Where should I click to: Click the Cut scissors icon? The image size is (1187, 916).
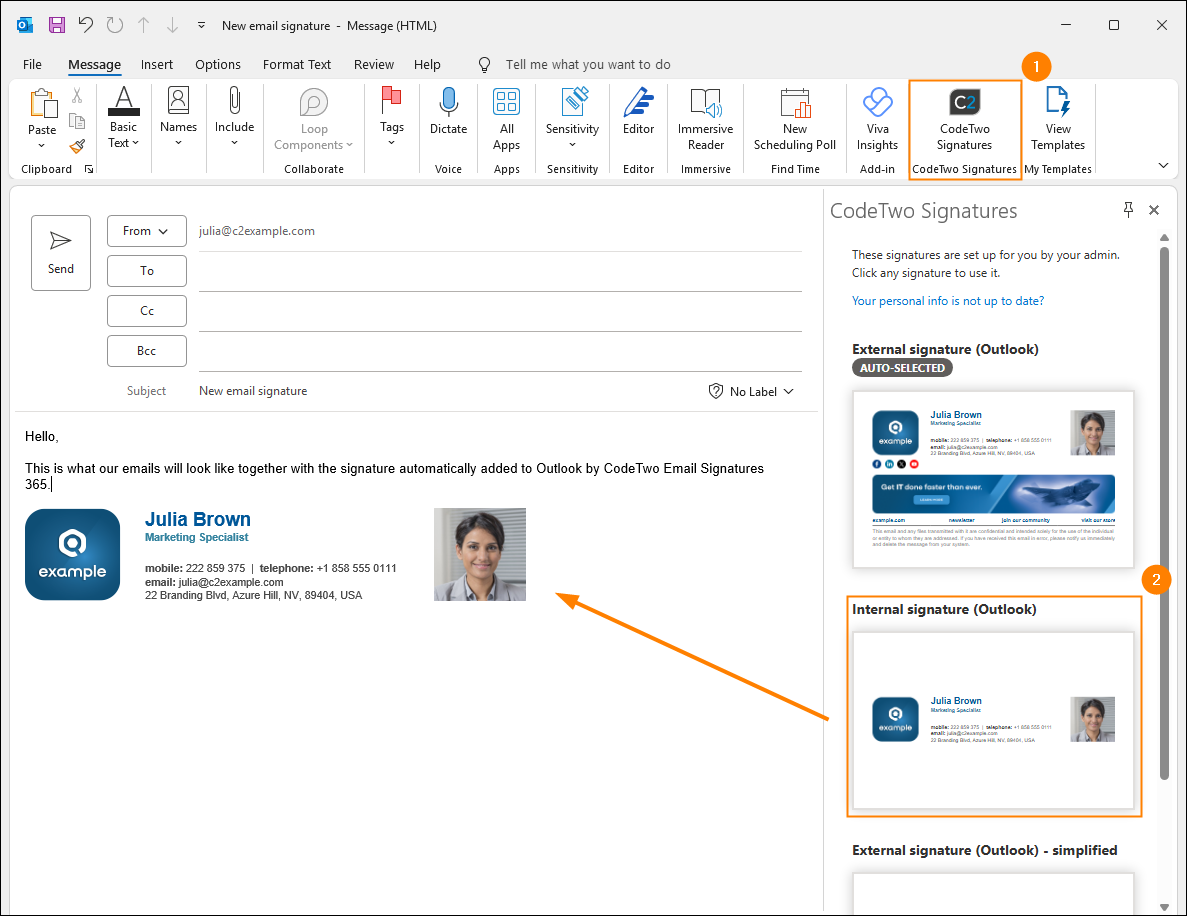pos(76,95)
